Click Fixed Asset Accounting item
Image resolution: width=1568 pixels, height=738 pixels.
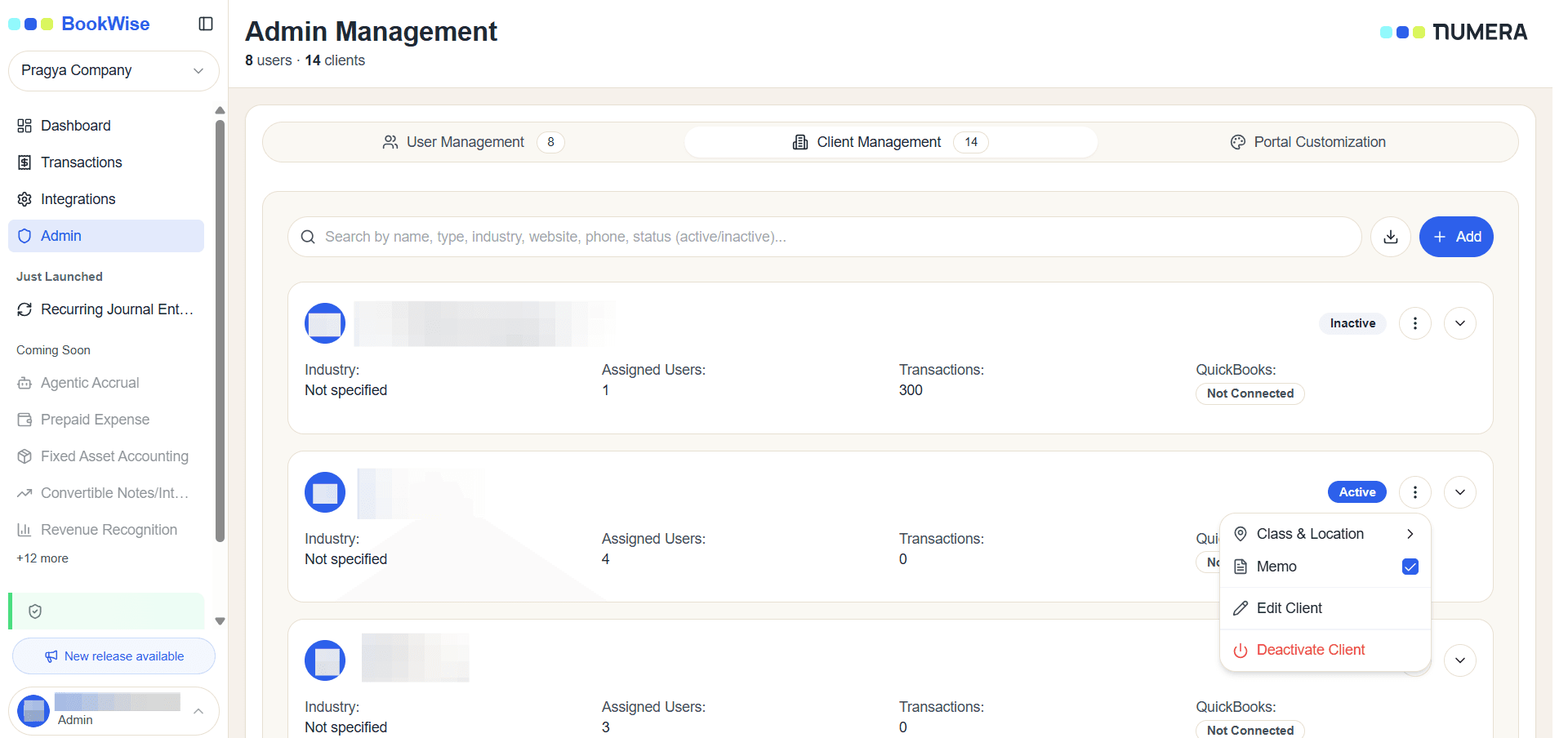(x=106, y=456)
